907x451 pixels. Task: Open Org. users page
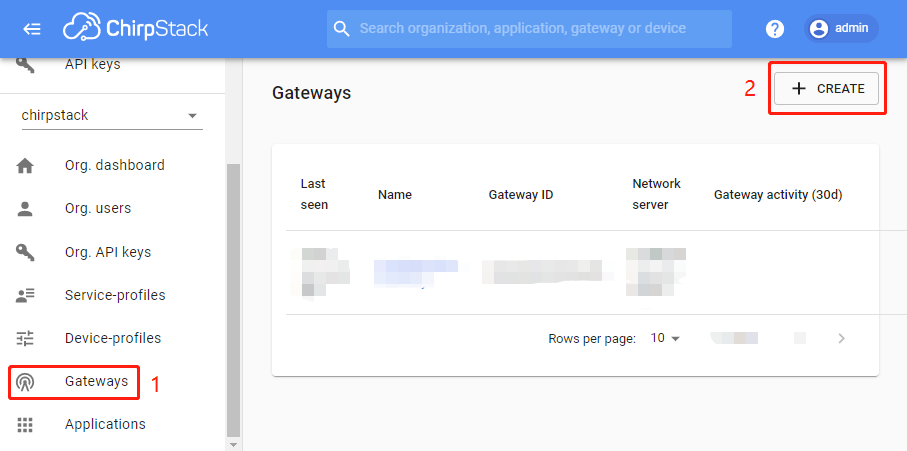(98, 208)
